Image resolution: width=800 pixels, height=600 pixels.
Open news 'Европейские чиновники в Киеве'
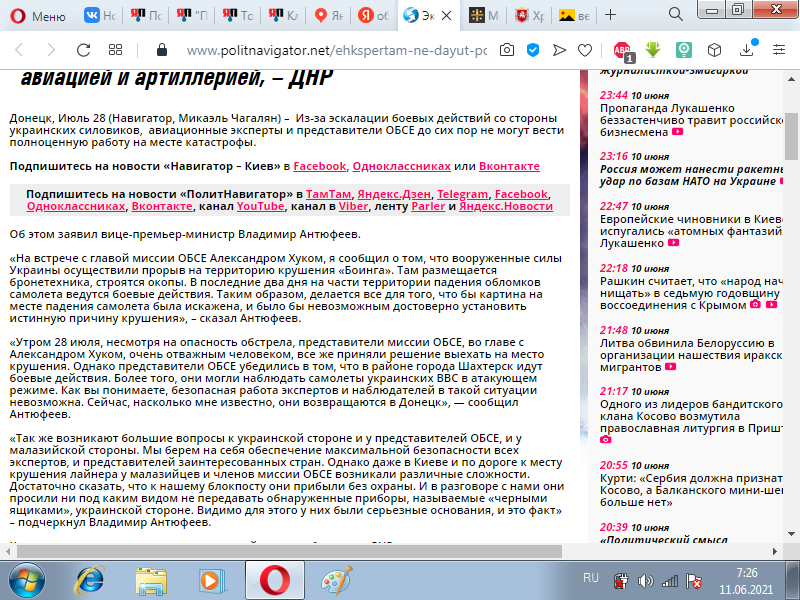pos(692,231)
